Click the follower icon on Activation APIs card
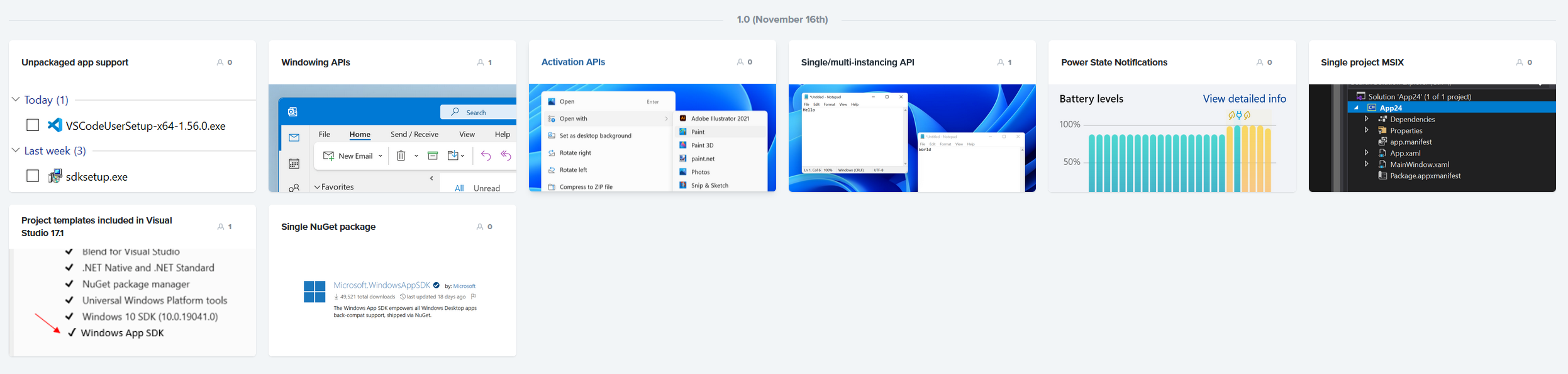Image resolution: width=1568 pixels, height=374 pixels. click(740, 62)
